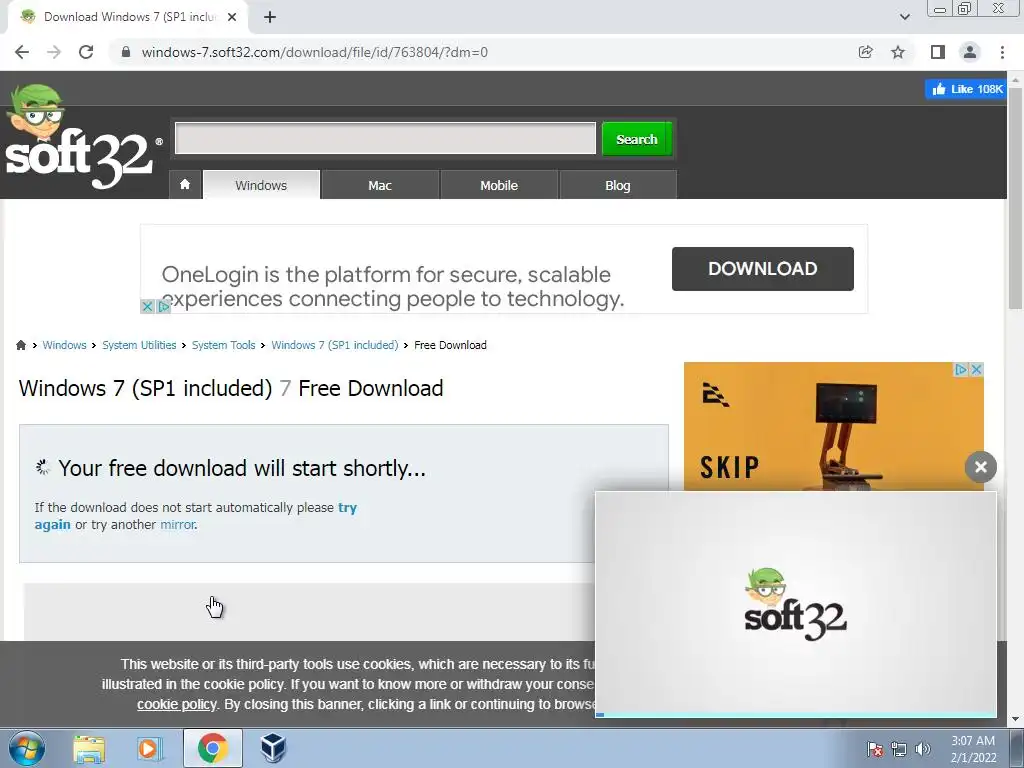Close the Download Windows 7 tab

click(232, 17)
